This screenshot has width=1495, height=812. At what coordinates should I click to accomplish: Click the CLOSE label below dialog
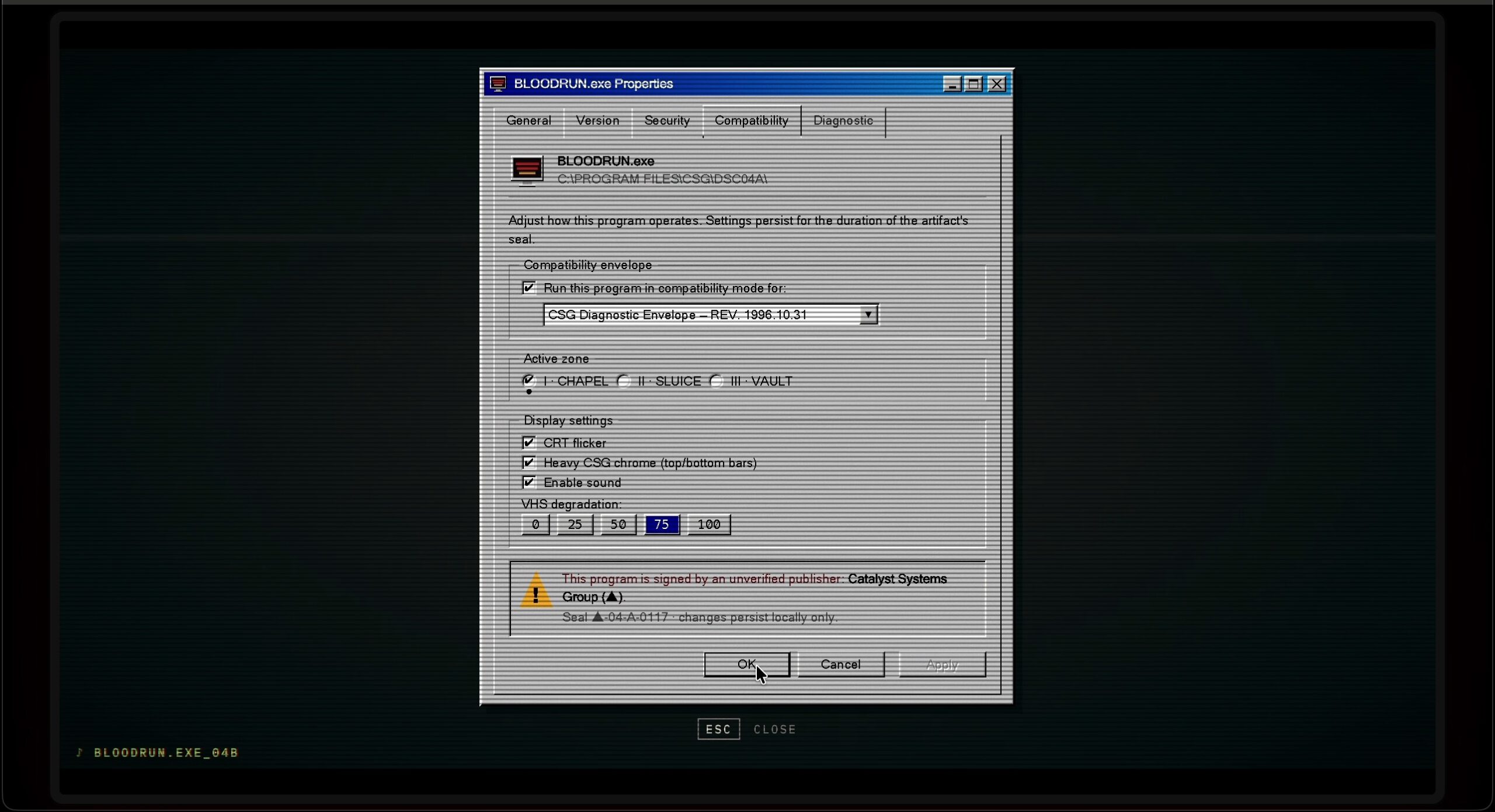tap(775, 729)
